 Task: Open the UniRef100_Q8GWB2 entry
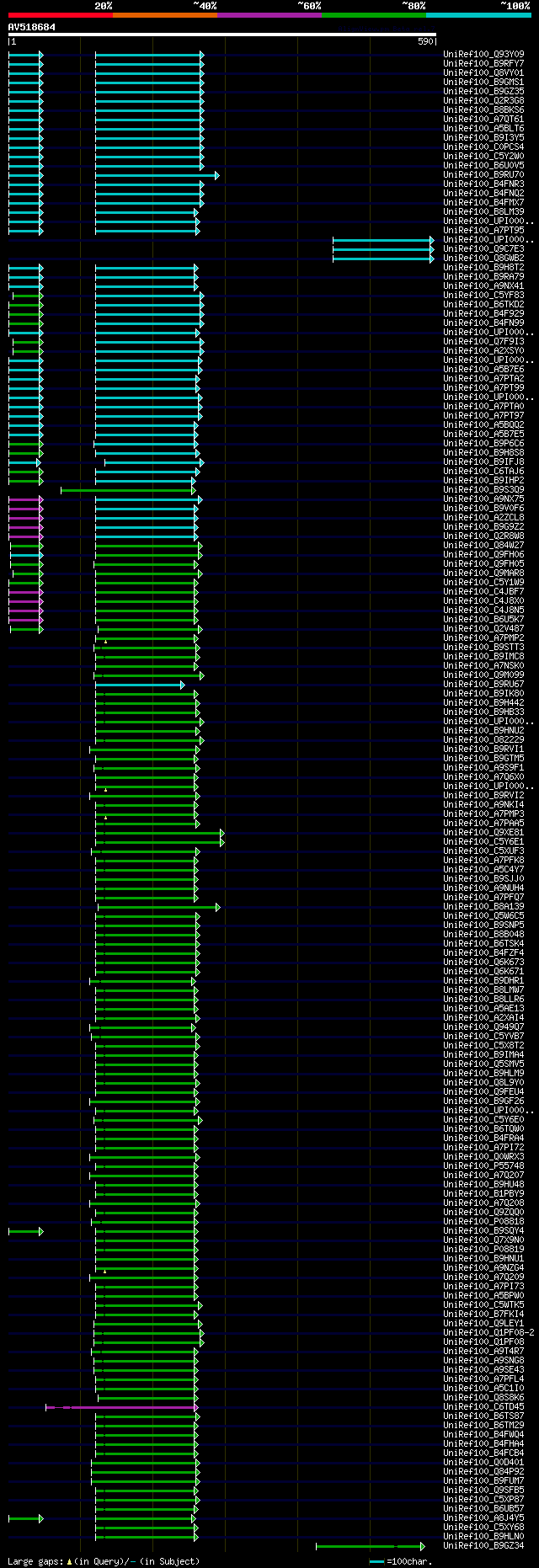[x=483, y=259]
